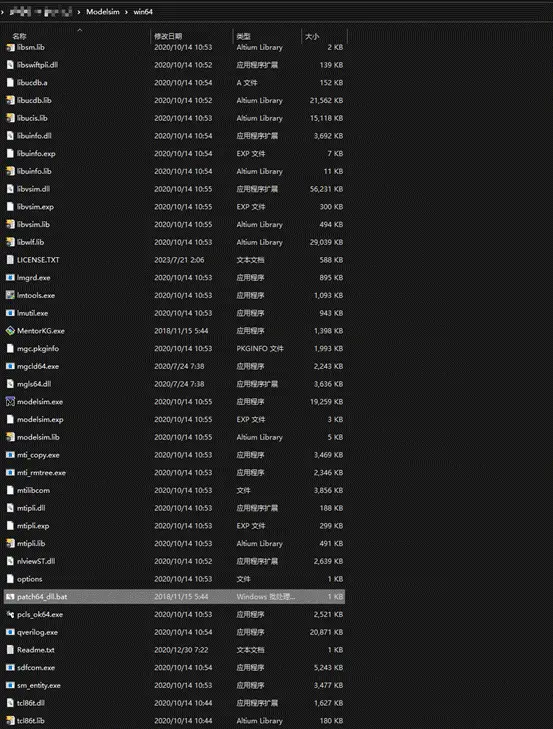This screenshot has width=553, height=729.
Task: Sort by the 名称 name column header
Action: (20, 36)
